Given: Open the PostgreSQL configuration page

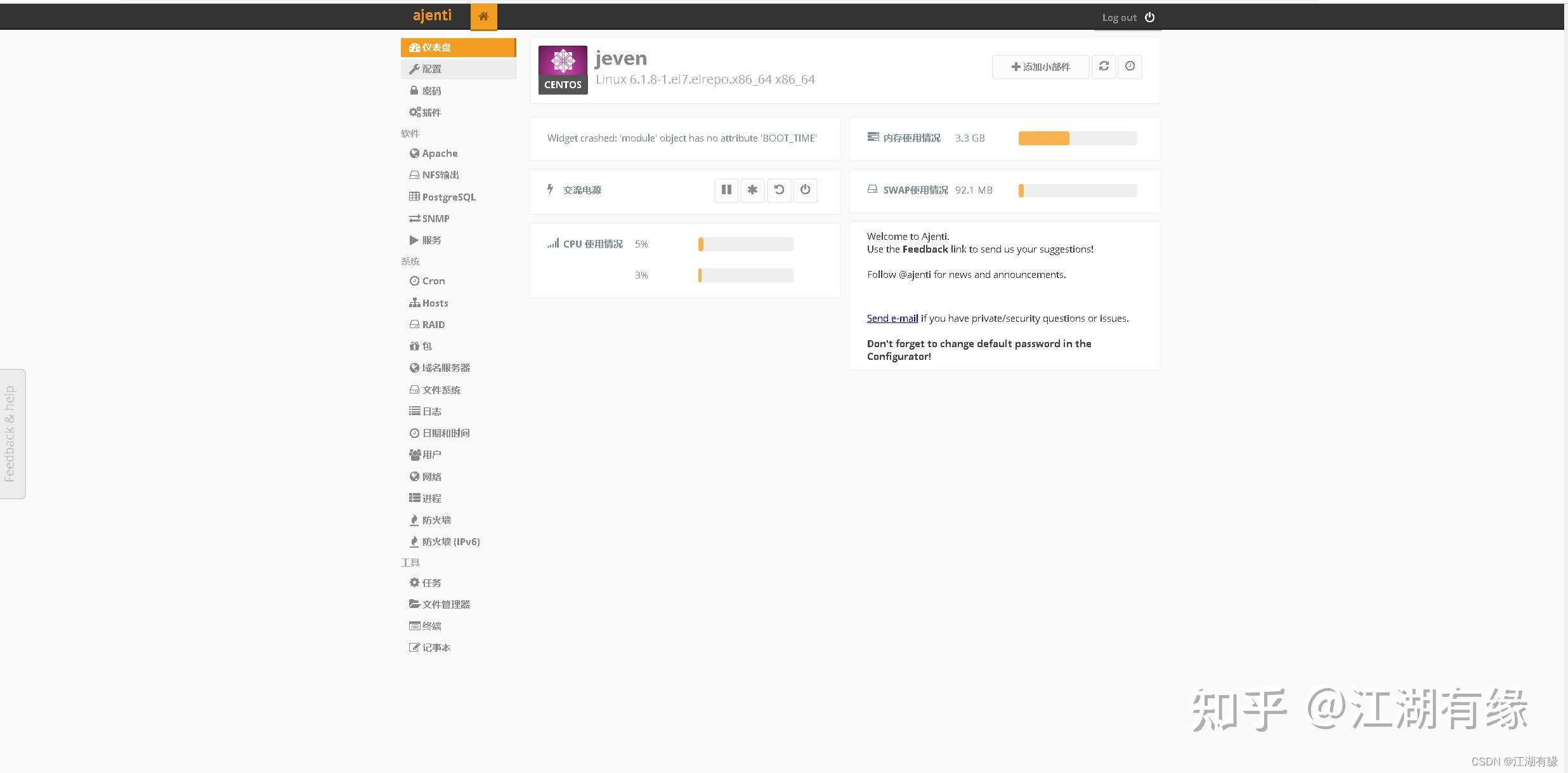Looking at the screenshot, I should click(x=448, y=197).
